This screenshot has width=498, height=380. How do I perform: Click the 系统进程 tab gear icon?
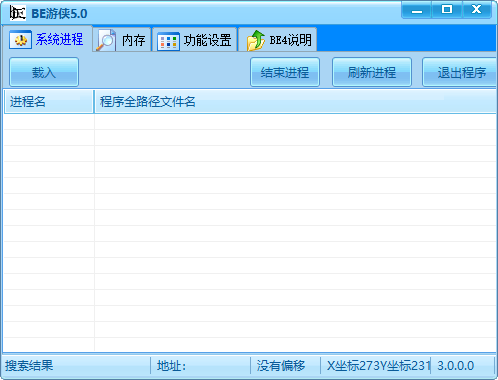[x=20, y=40]
